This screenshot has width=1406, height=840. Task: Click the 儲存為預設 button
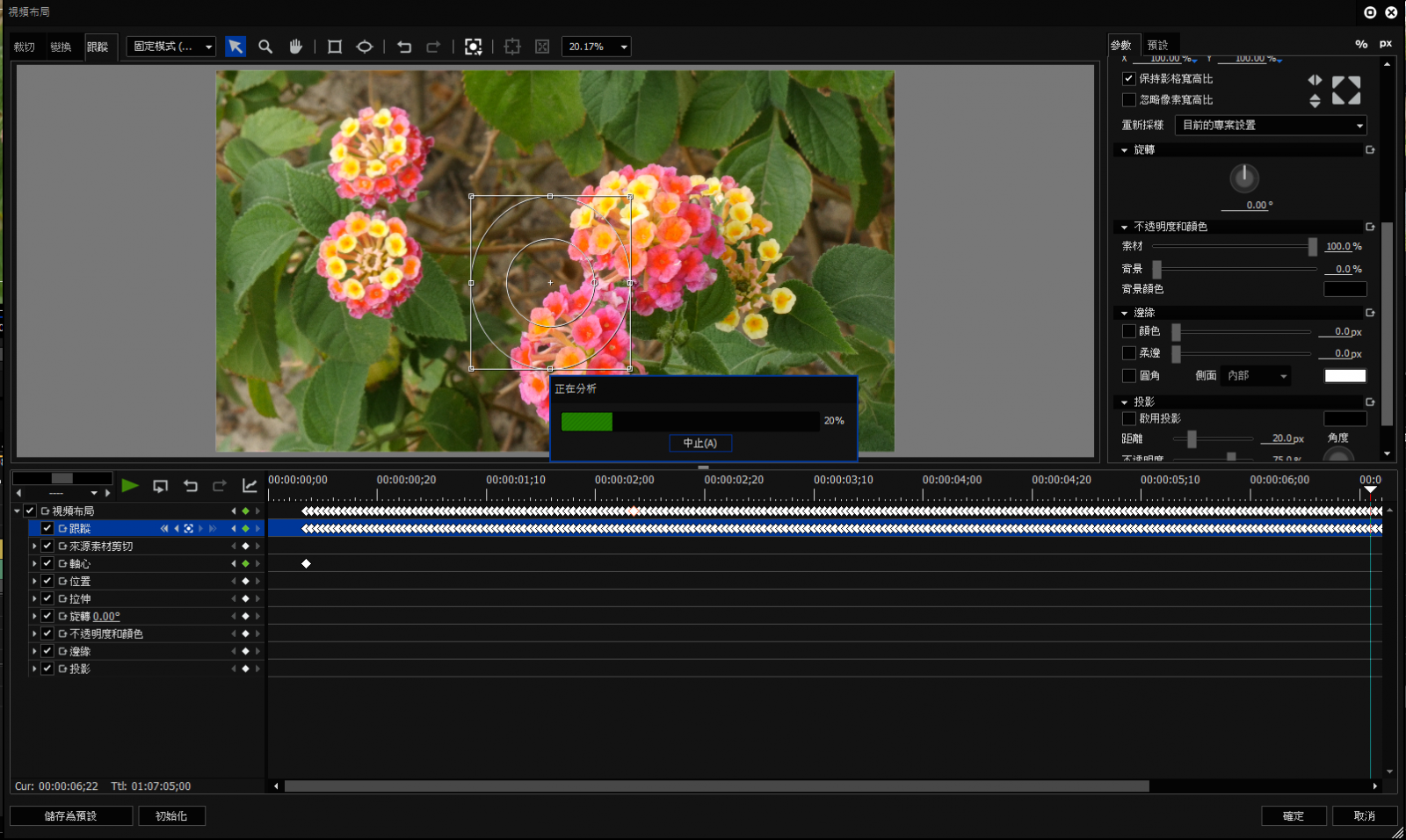click(x=71, y=816)
